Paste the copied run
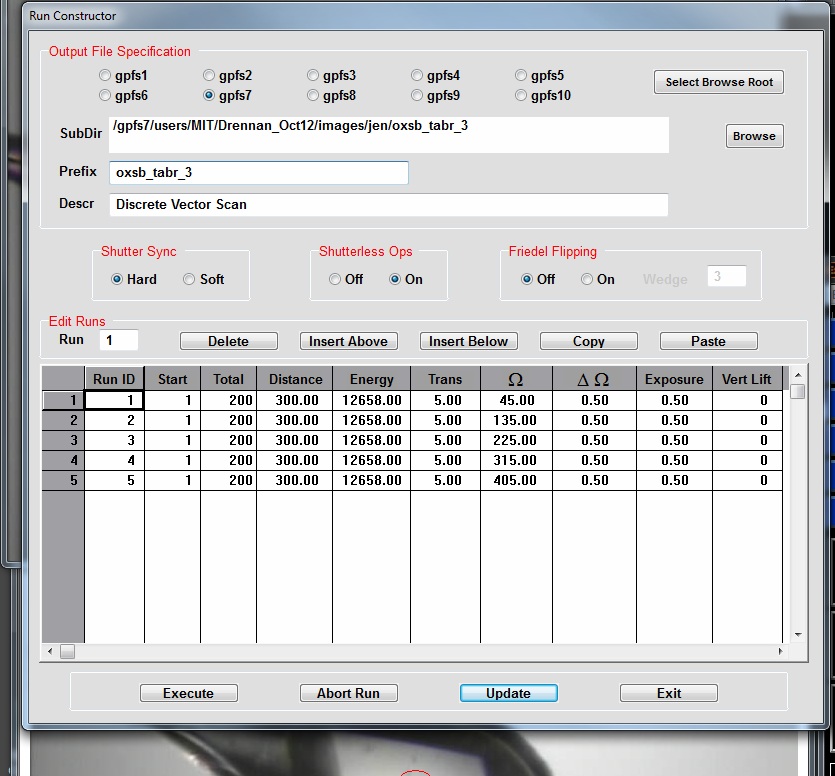The height and width of the screenshot is (776, 835). pos(708,341)
